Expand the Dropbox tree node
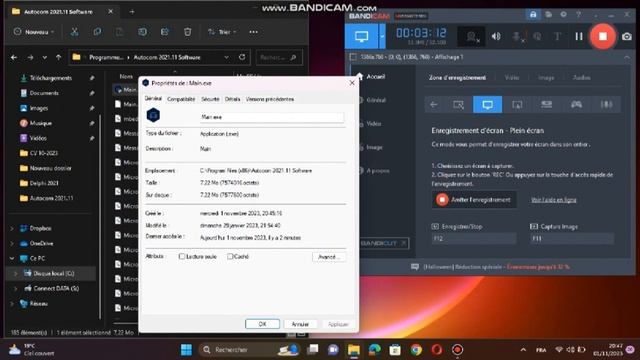This screenshot has width=640, height=360. (x=12, y=229)
